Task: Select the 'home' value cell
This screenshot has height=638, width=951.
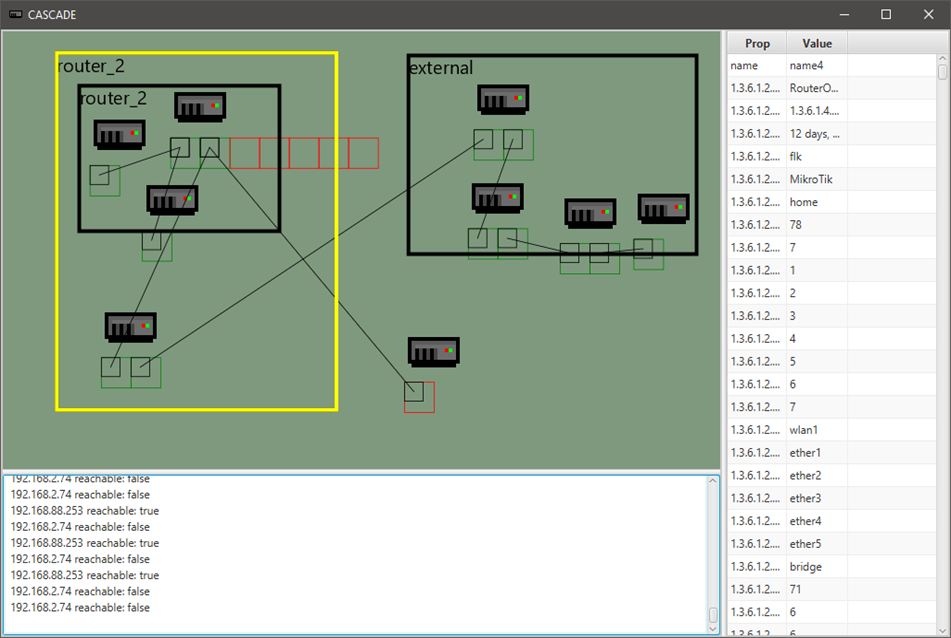Action: point(816,202)
